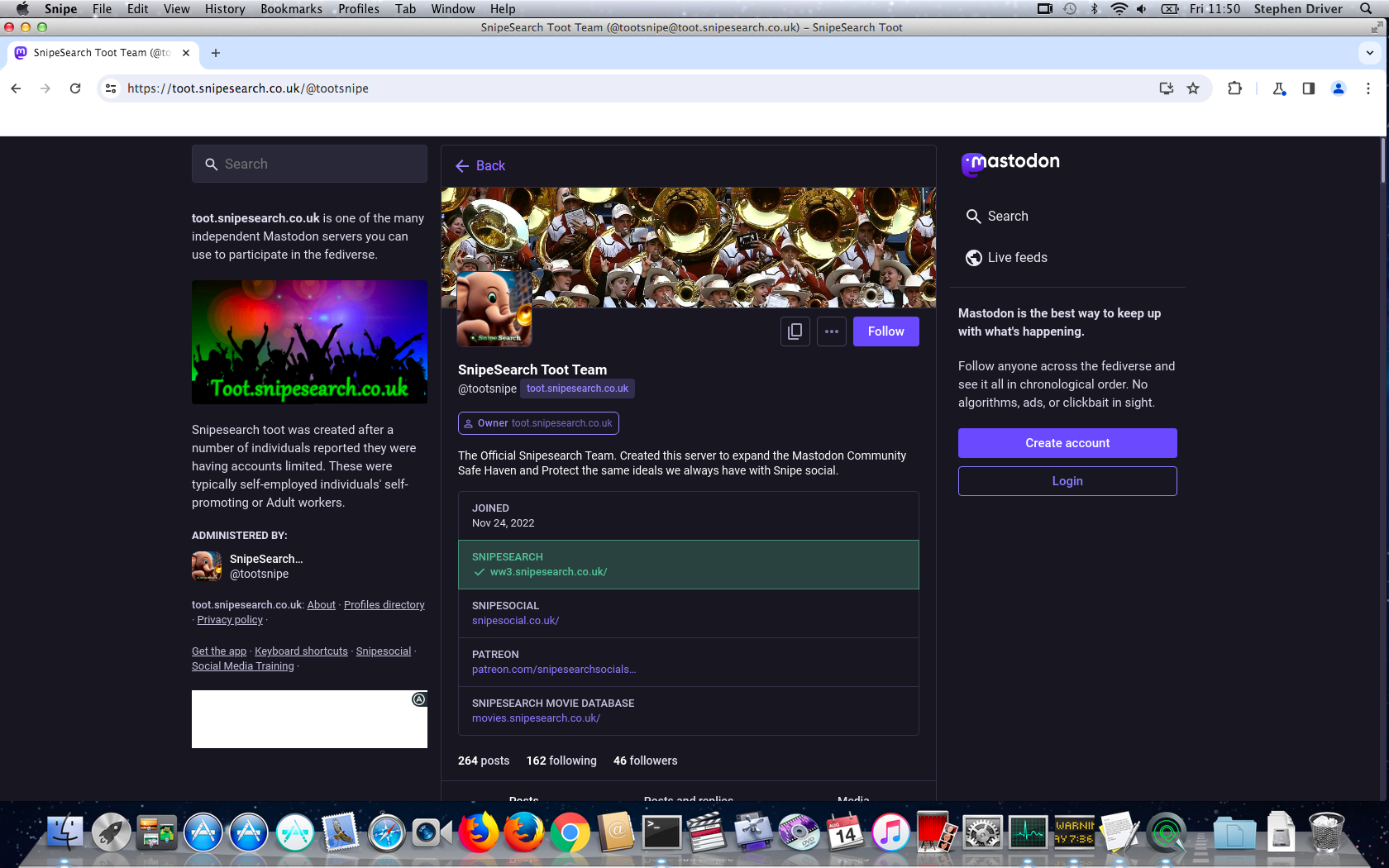The image size is (1389, 868).
Task: Focus the left Search input field
Action: coord(309,164)
